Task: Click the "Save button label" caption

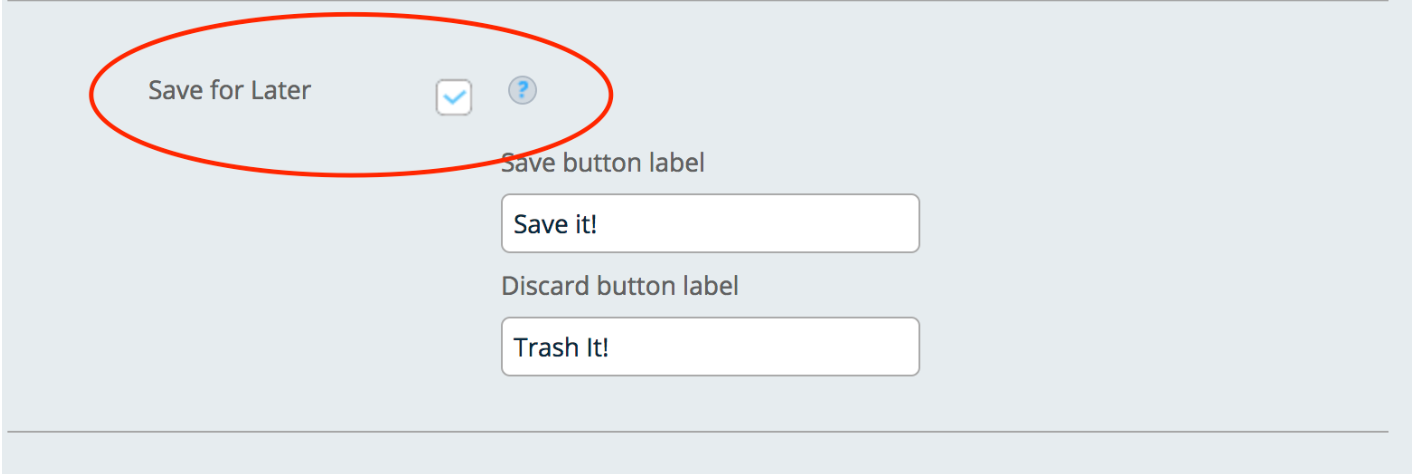Action: point(603,162)
